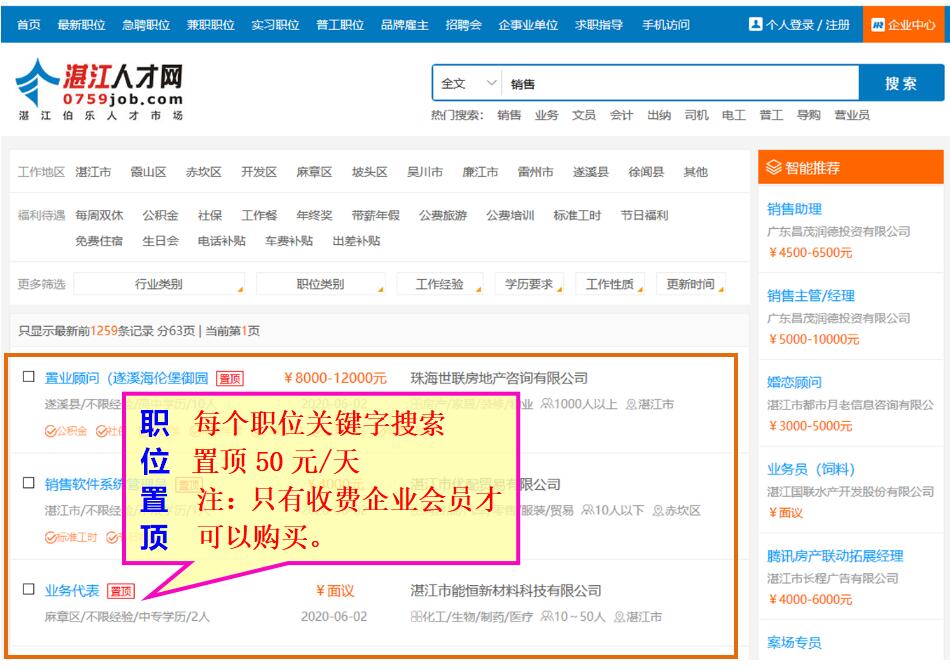This screenshot has width=950, height=670.
Task: Open 销售助理 recommended job link
Action: coord(794,209)
